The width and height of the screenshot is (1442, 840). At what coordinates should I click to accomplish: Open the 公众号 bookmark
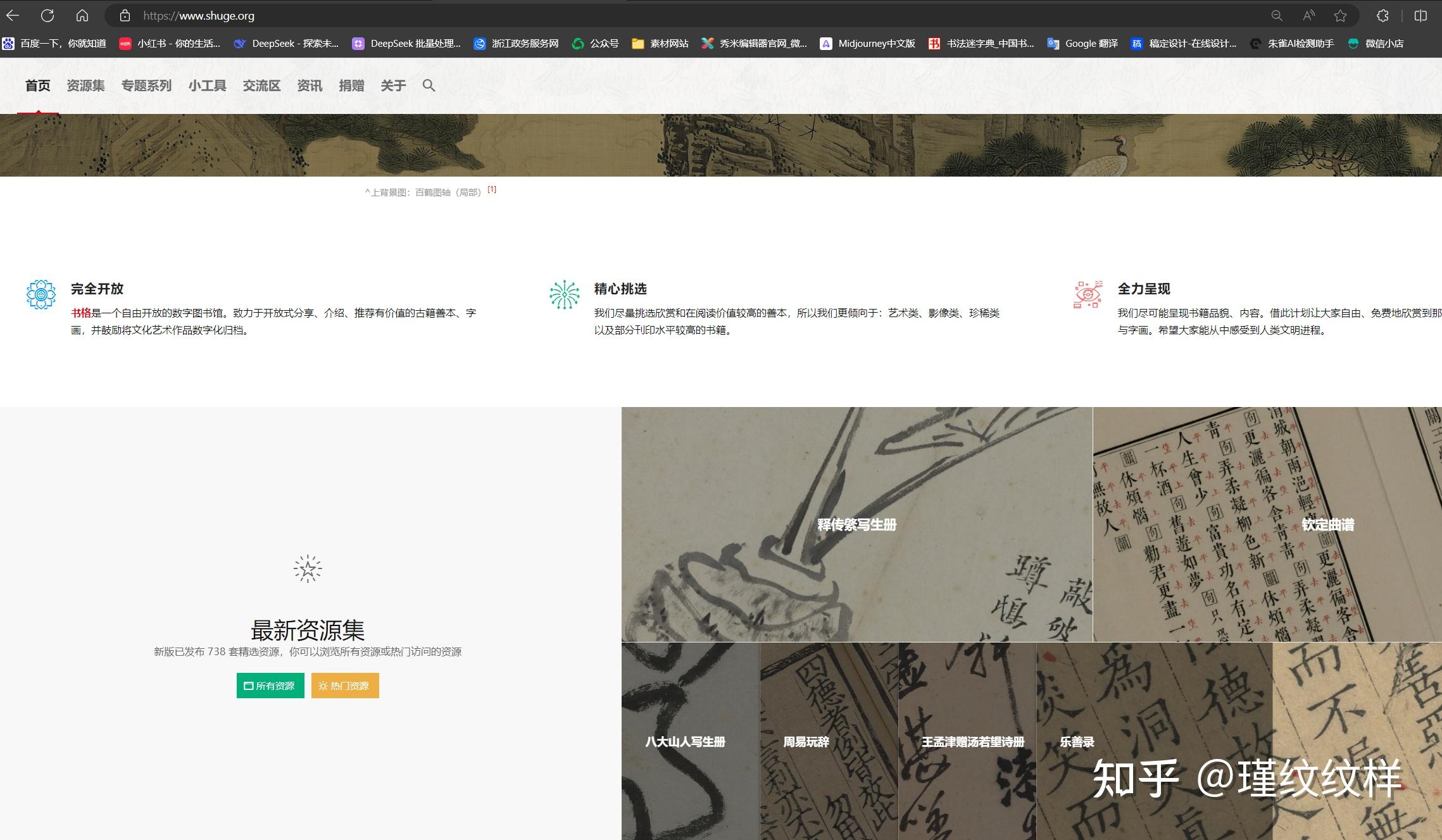[596, 43]
